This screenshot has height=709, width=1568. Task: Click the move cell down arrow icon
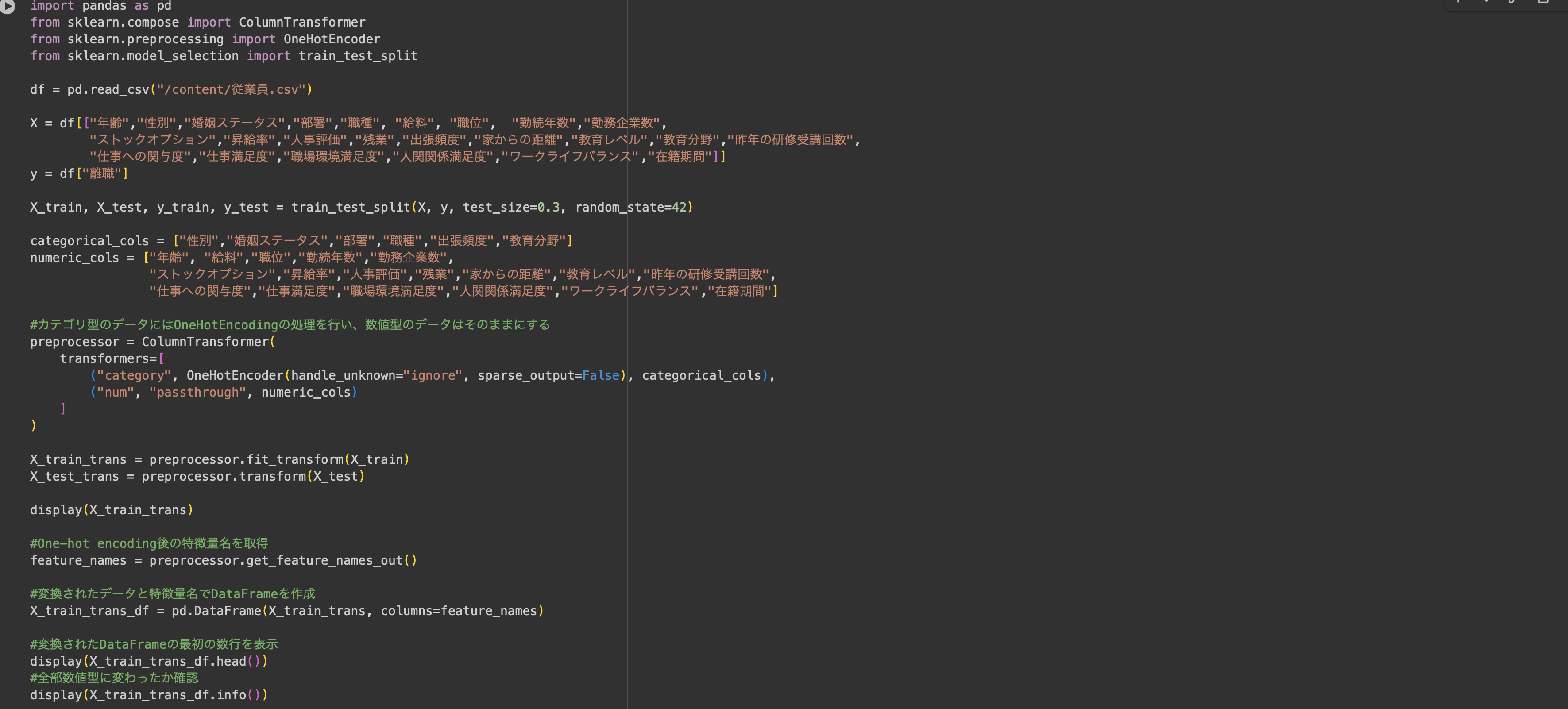point(1487,2)
